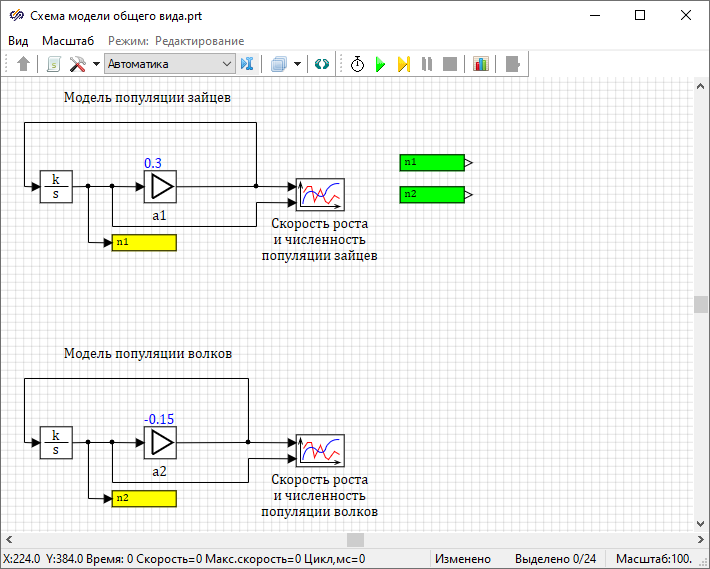Click the green refresh arrows icon
Image resolution: width=710 pixels, height=569 pixels.
pos(321,64)
